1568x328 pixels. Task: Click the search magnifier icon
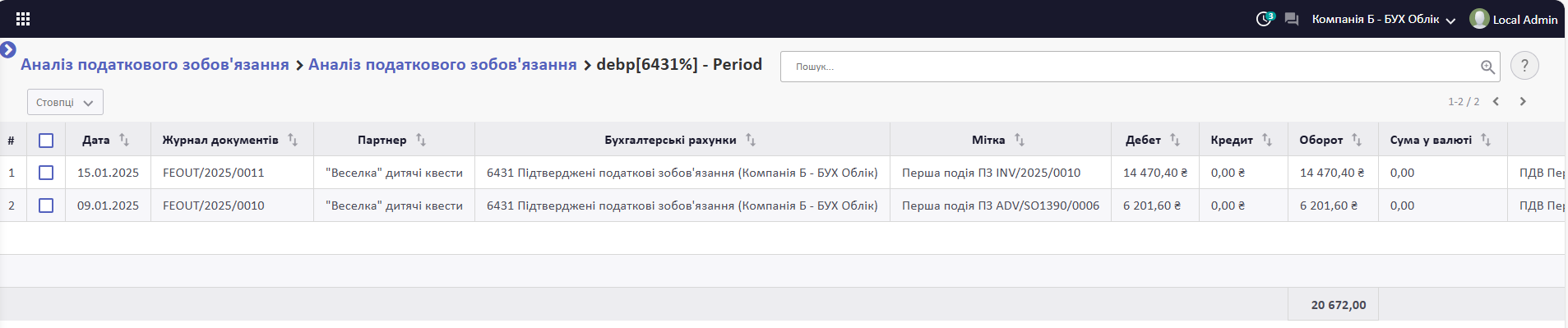click(1487, 67)
